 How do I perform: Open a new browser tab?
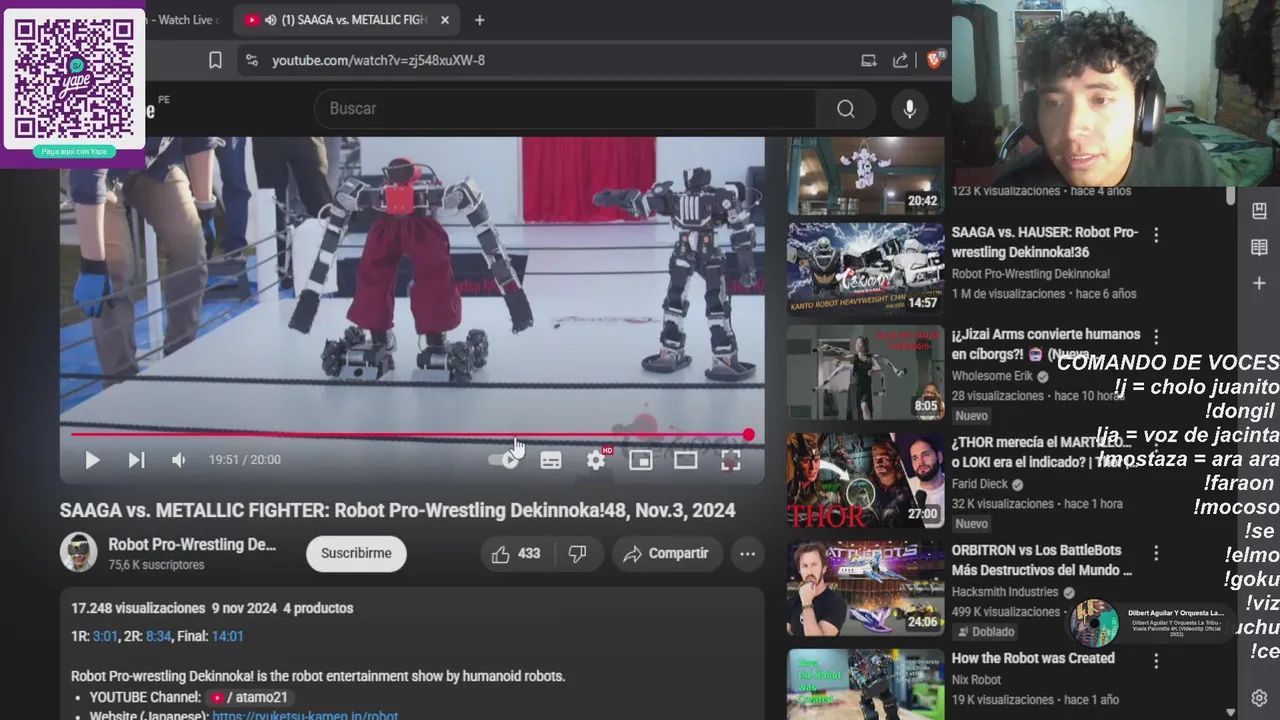click(x=479, y=20)
